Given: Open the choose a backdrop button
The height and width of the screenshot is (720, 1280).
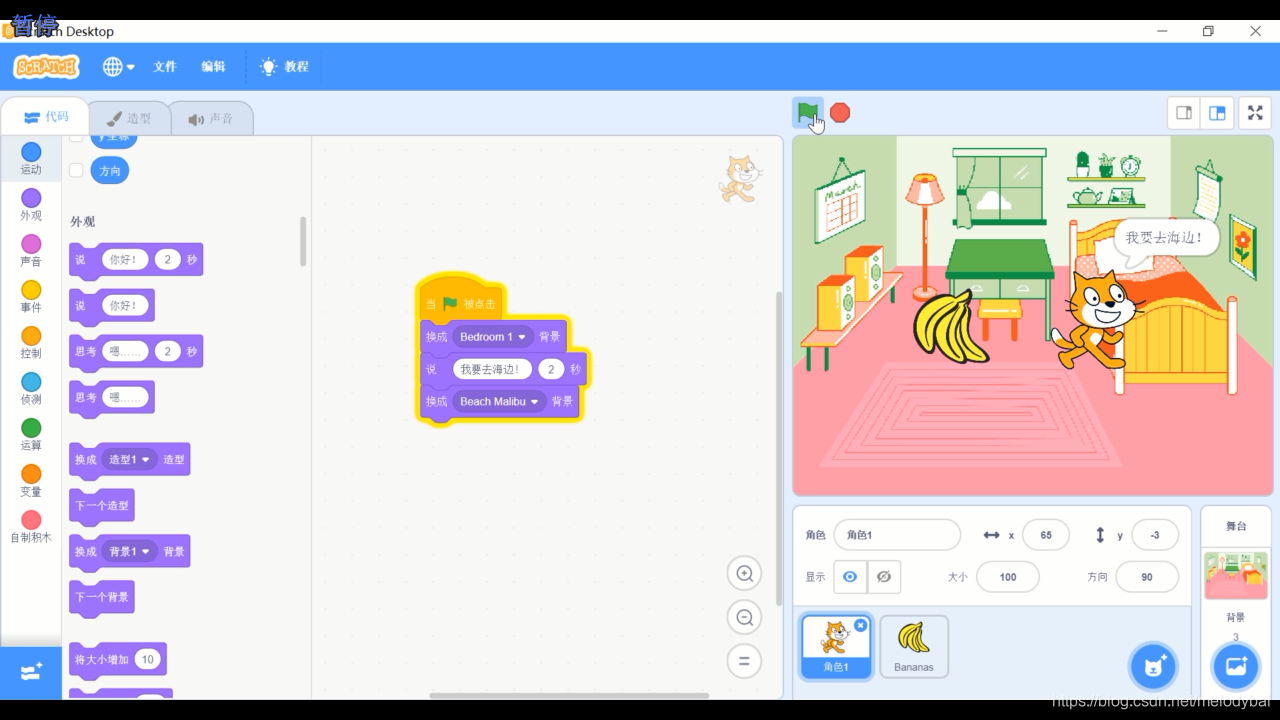Looking at the screenshot, I should [x=1236, y=666].
